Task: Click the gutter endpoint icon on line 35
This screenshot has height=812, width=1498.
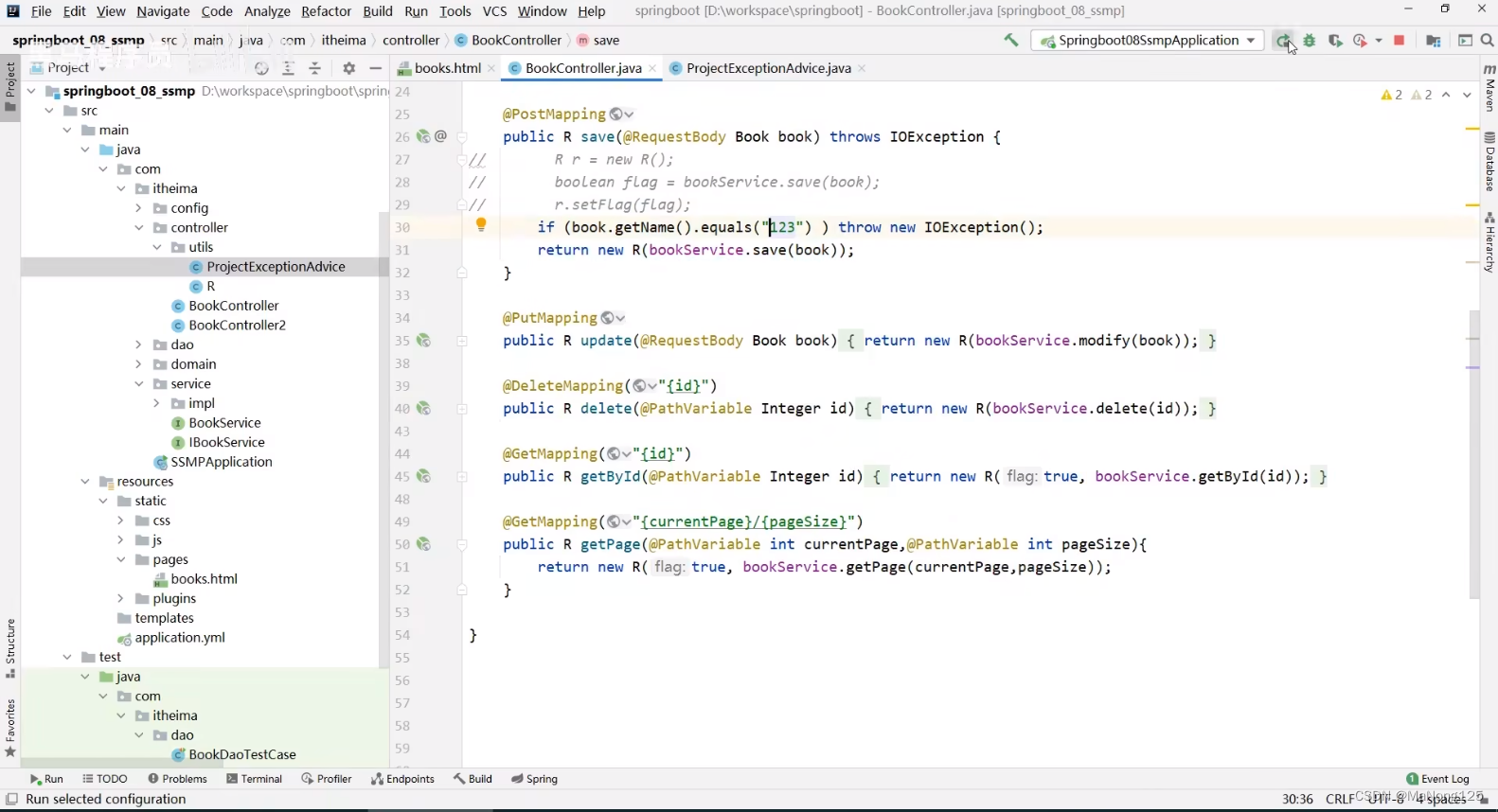Action: [x=423, y=341]
